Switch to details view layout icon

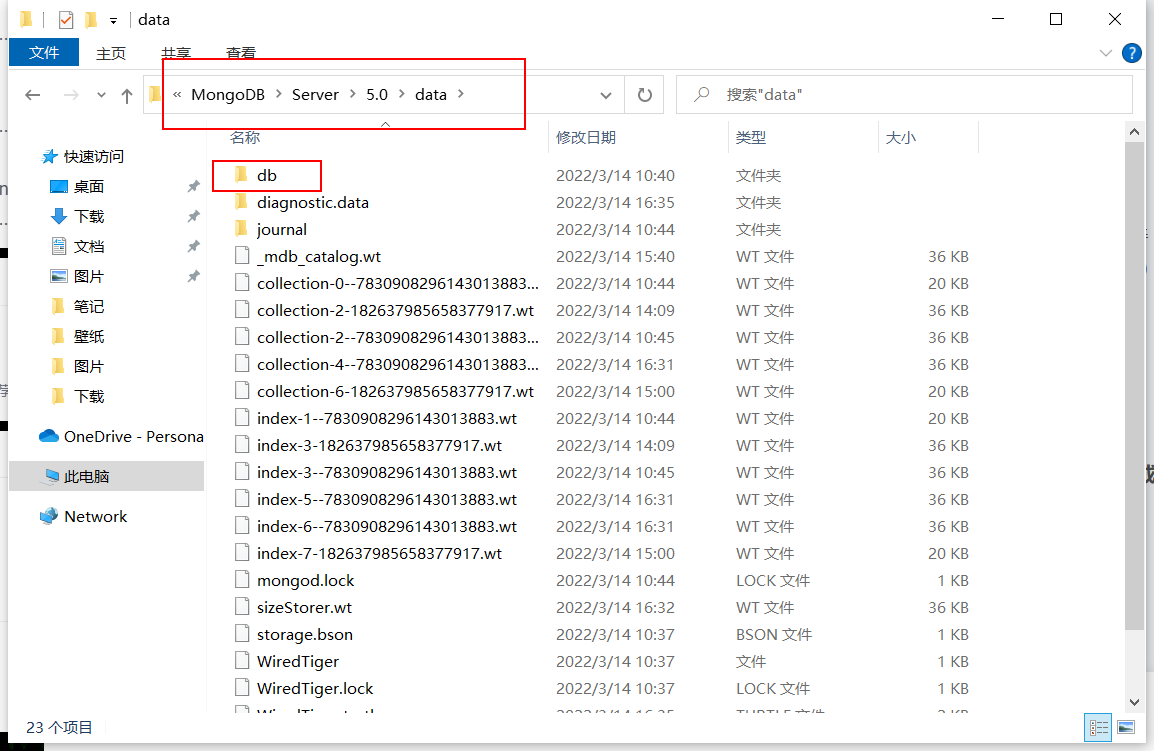(x=1099, y=728)
